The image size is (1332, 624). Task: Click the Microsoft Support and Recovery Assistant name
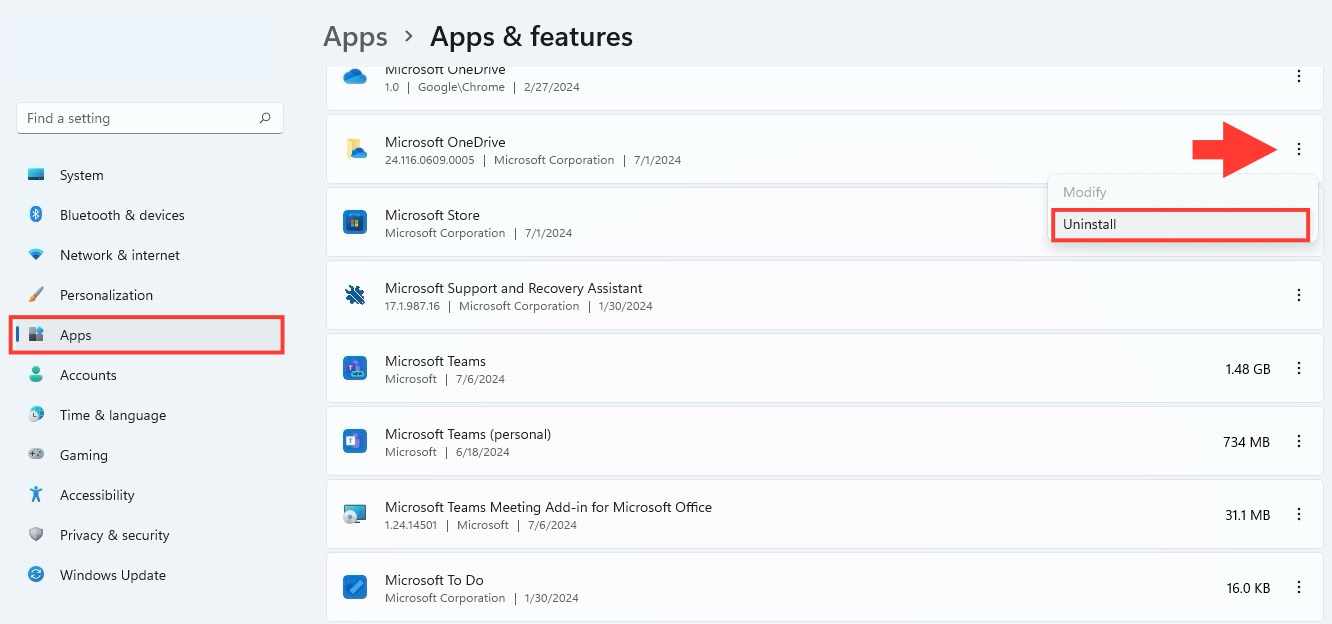(x=514, y=288)
